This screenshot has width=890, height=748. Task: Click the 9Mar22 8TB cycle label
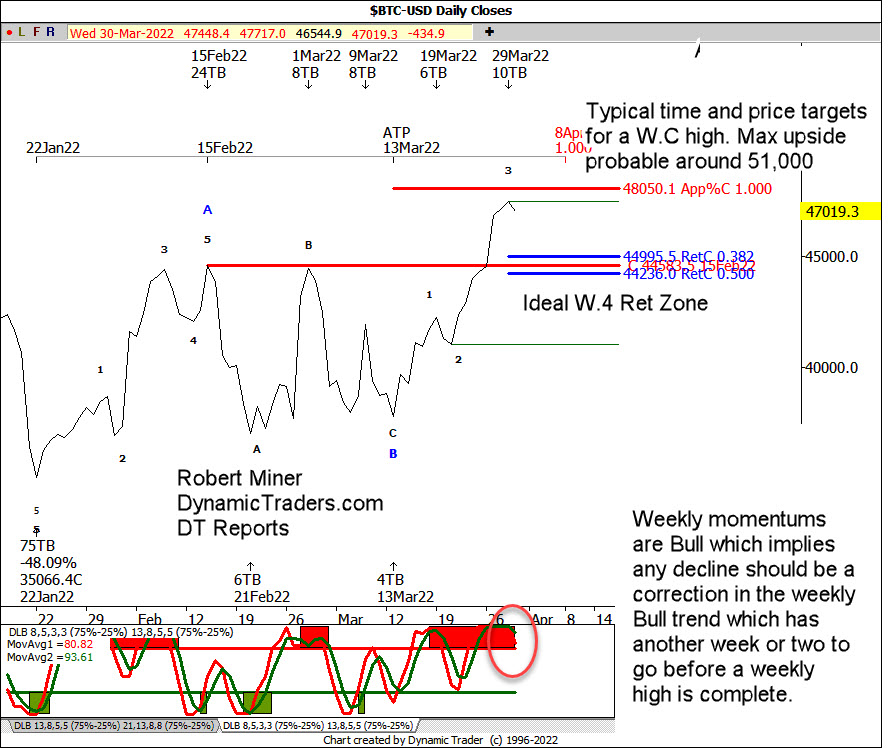[x=373, y=64]
